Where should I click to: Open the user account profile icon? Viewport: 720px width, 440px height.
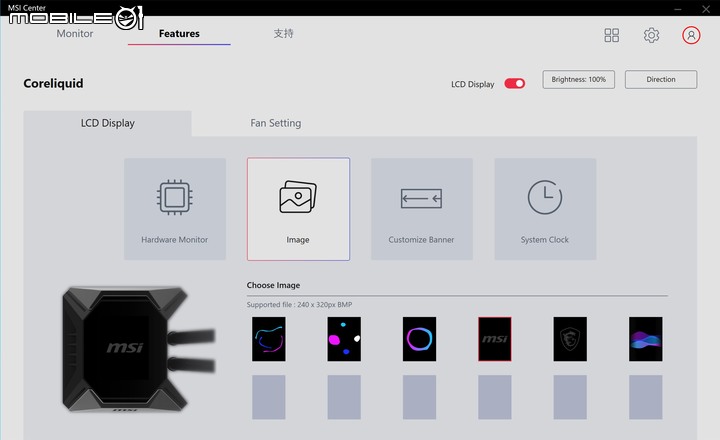691,35
